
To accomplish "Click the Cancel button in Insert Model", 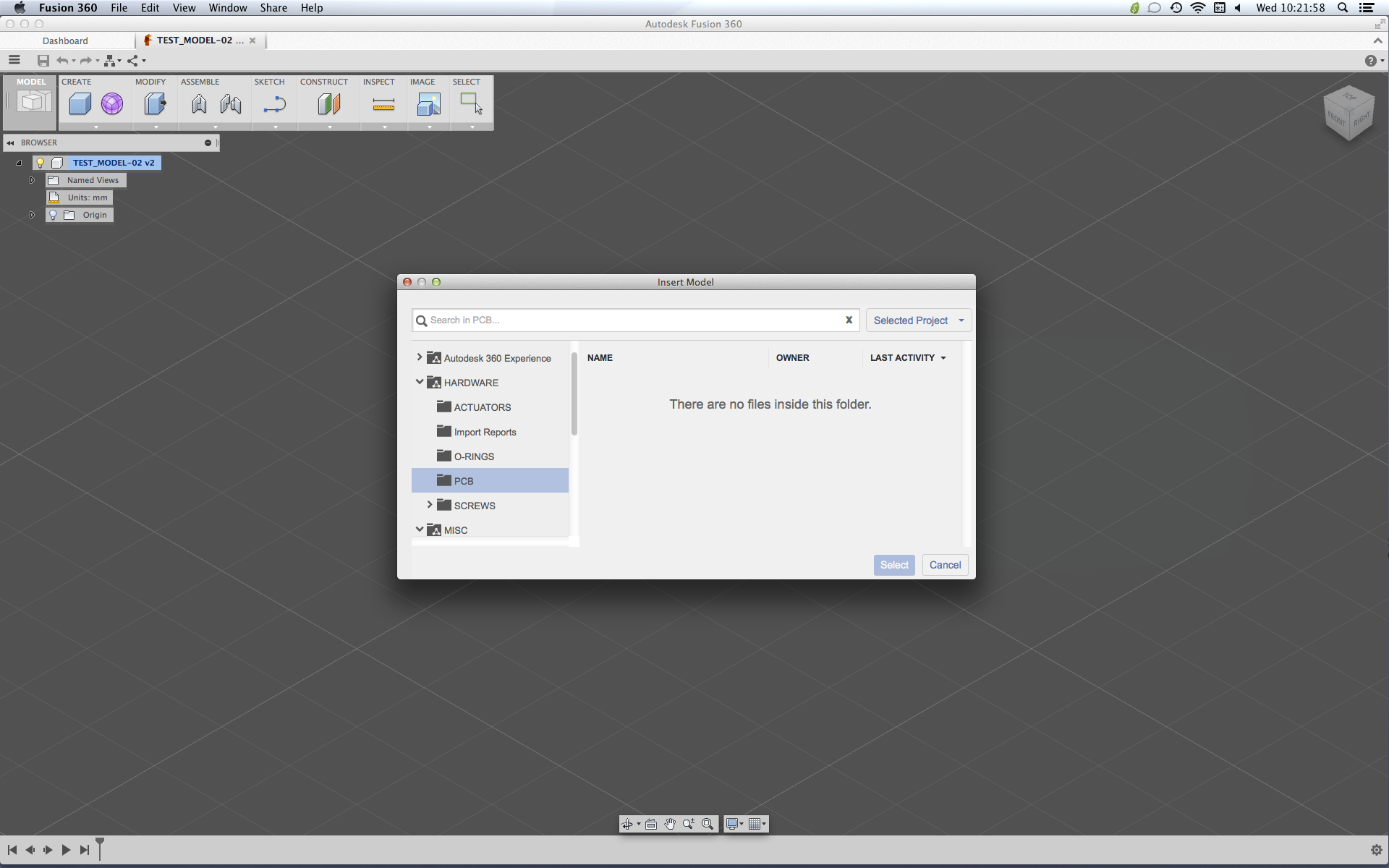I will (945, 565).
